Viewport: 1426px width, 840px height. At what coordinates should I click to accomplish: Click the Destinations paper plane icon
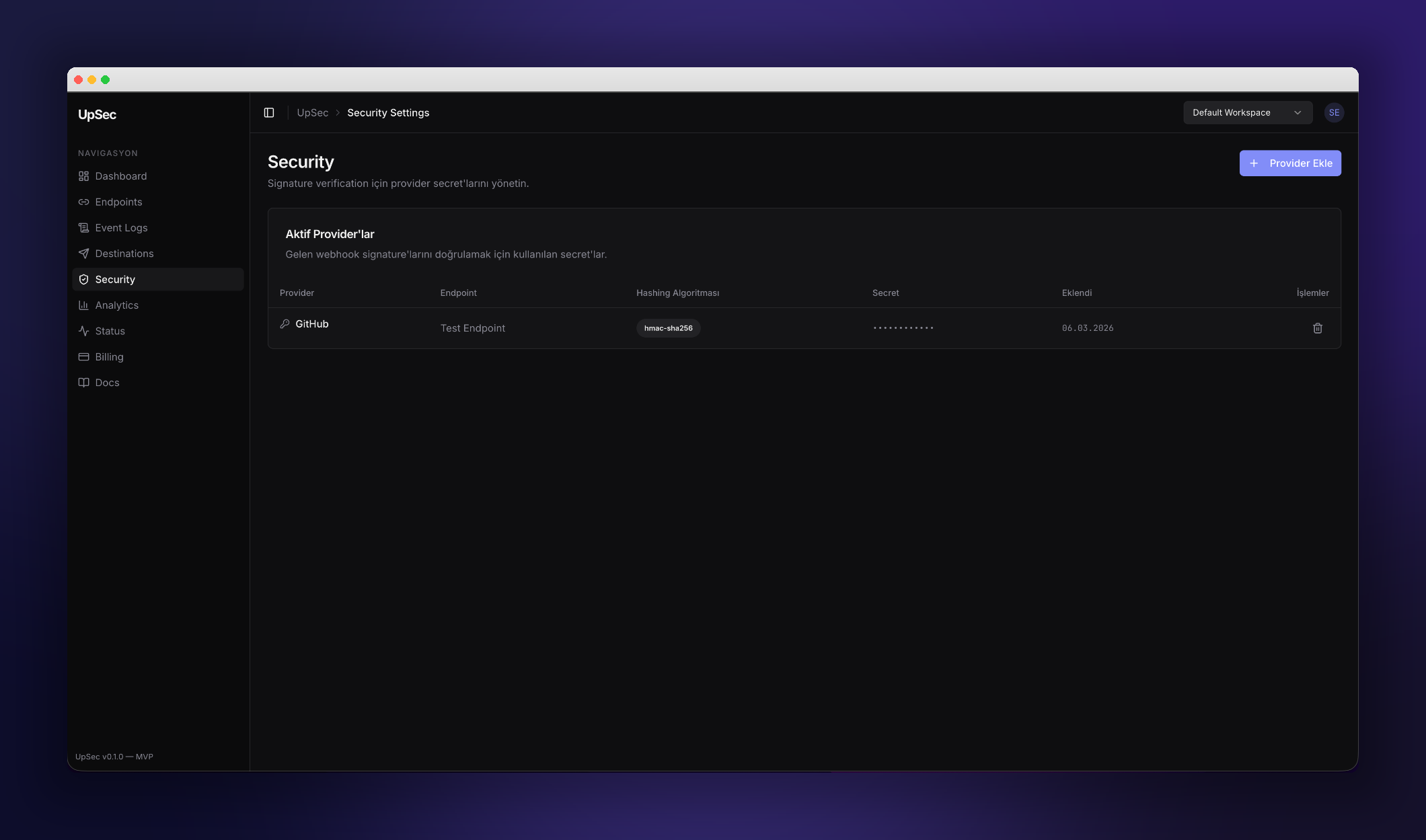(83, 254)
